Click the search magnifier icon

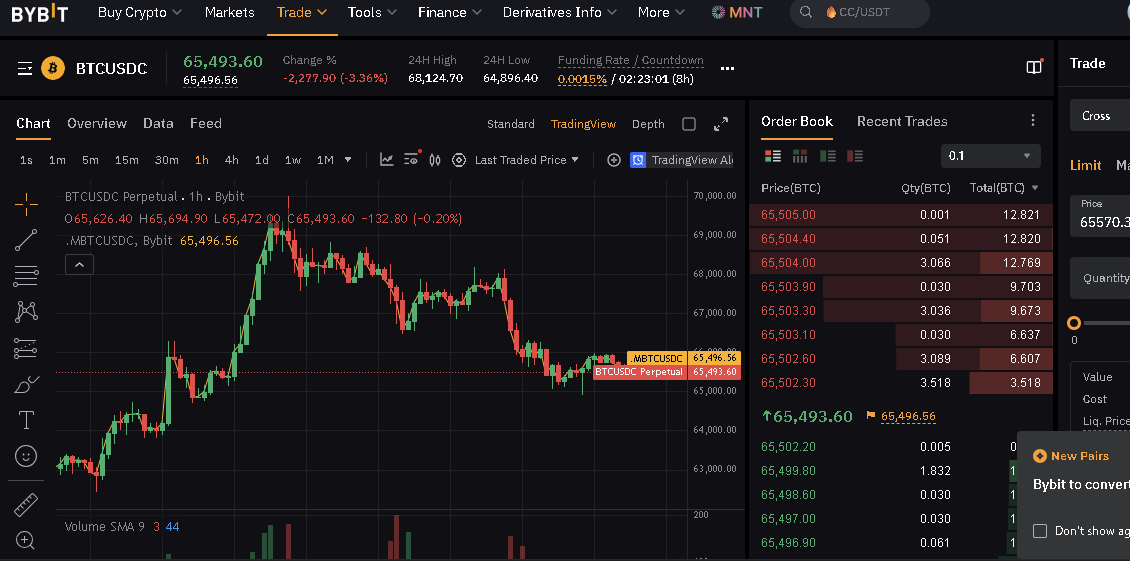click(x=806, y=12)
